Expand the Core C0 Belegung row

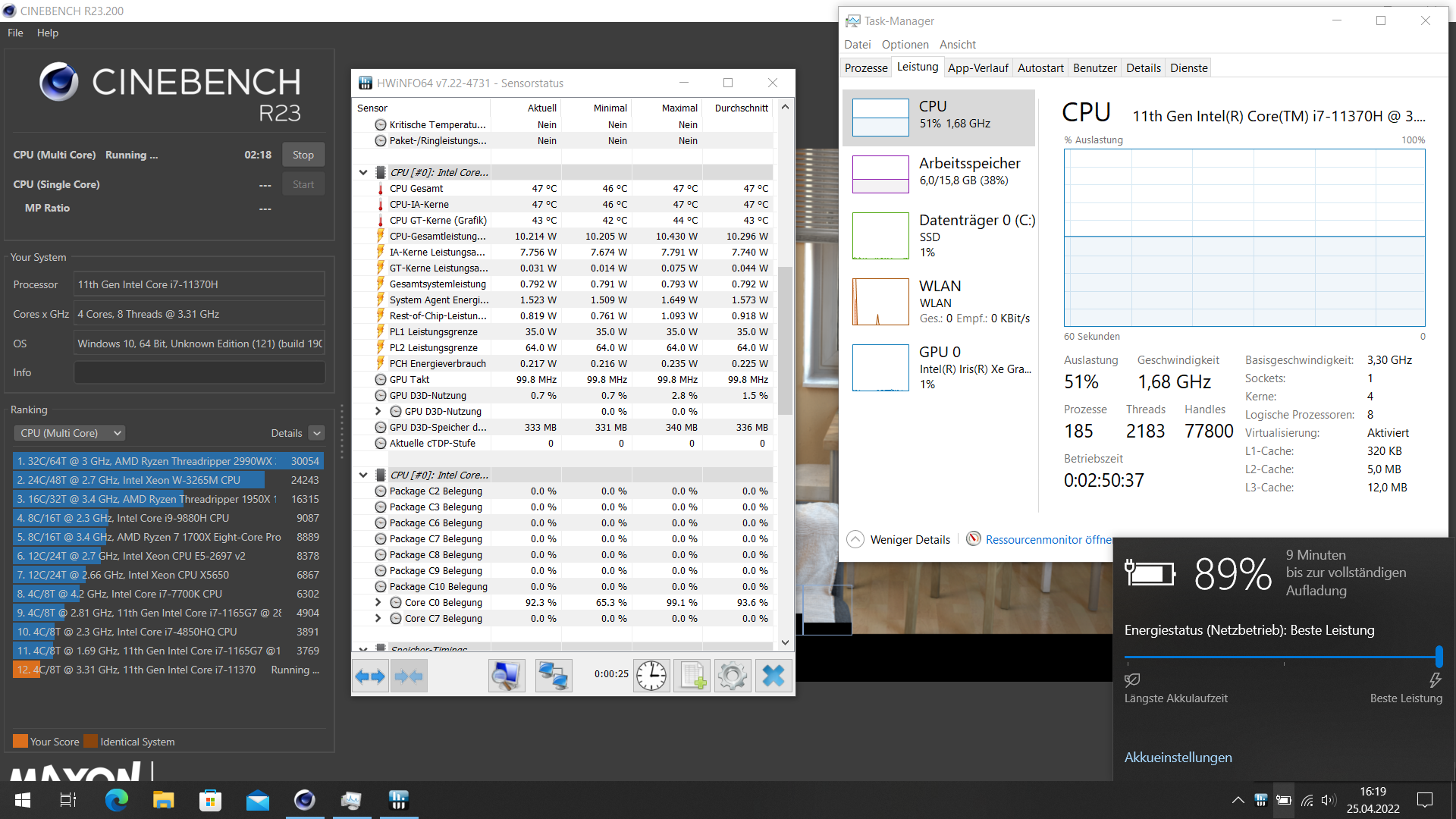coord(378,602)
